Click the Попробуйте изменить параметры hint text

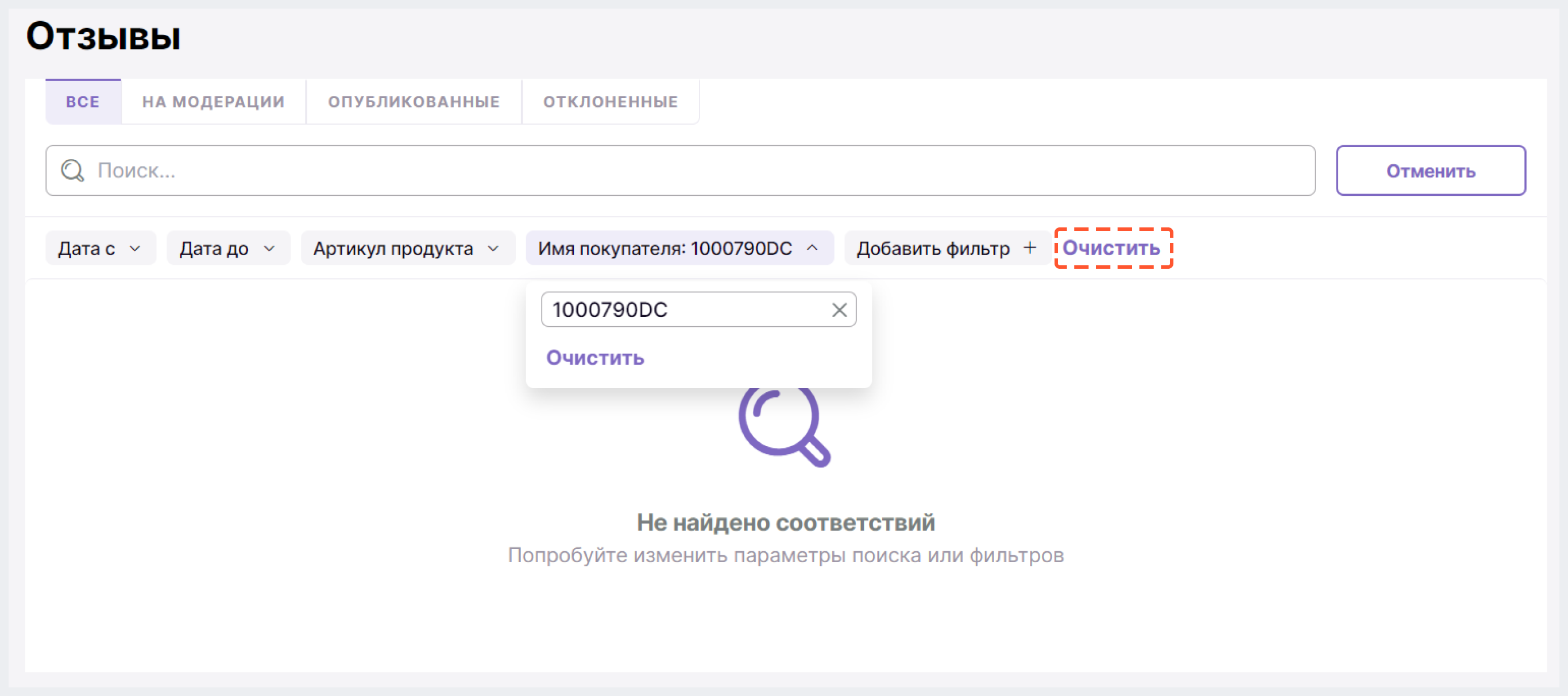point(785,555)
